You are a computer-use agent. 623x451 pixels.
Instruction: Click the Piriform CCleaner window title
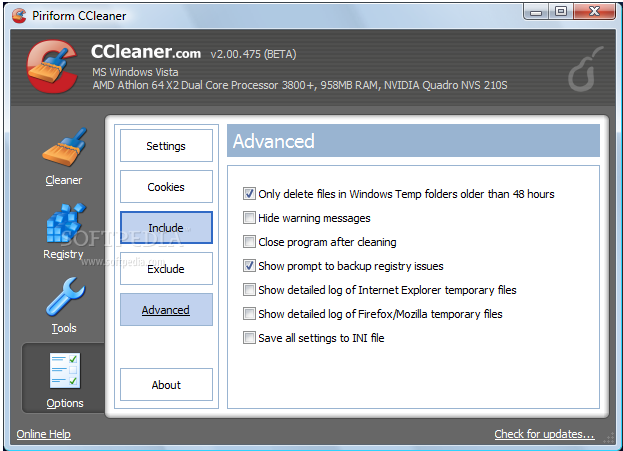[x=79, y=16]
